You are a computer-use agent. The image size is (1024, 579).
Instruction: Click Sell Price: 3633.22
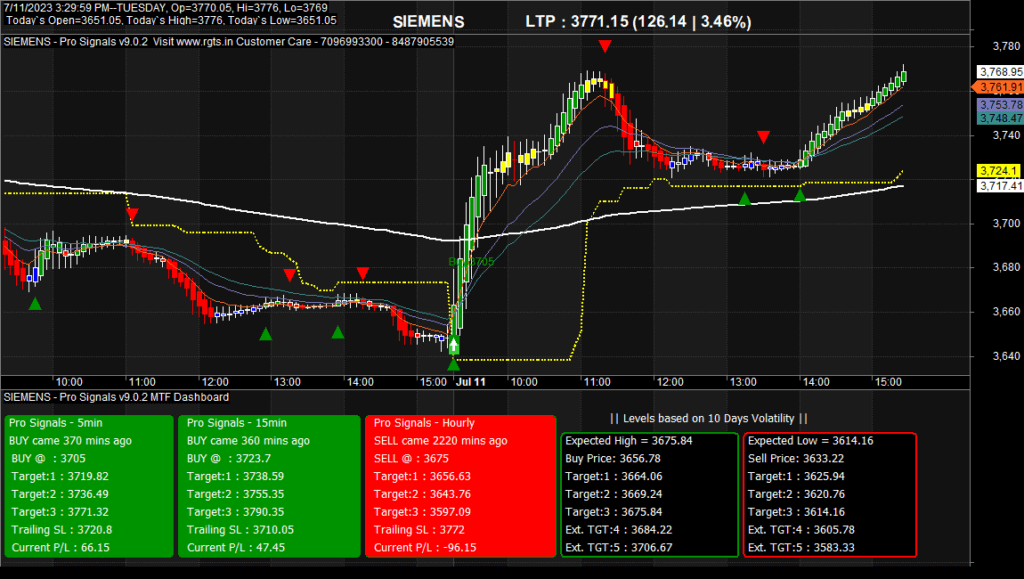point(795,458)
